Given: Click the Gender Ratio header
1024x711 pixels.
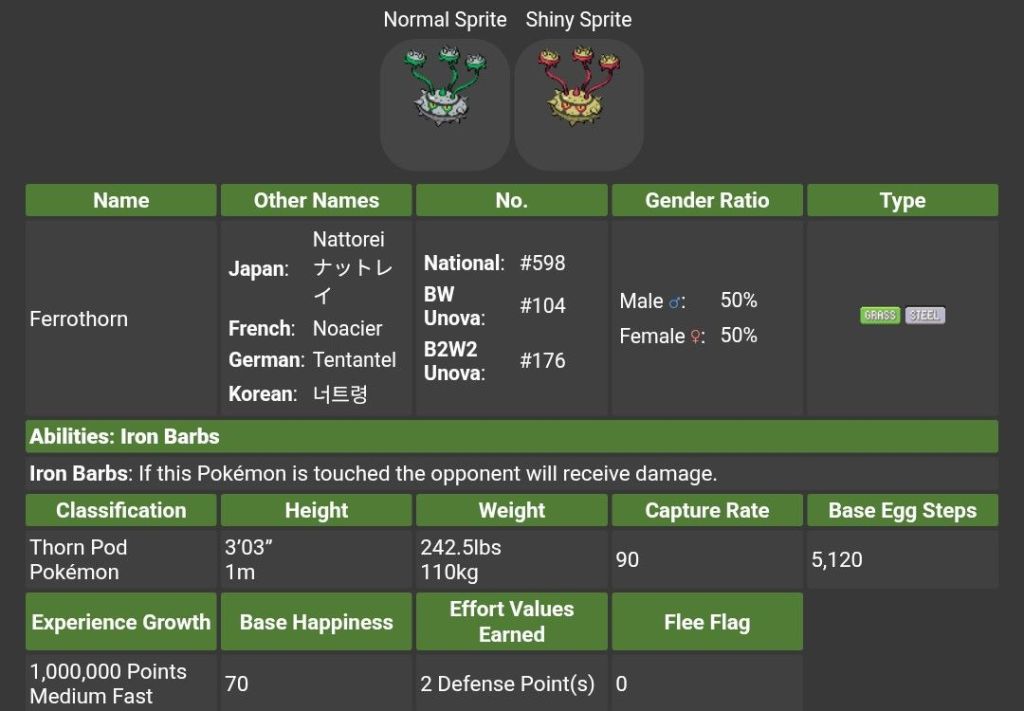Looking at the screenshot, I should (x=707, y=200).
